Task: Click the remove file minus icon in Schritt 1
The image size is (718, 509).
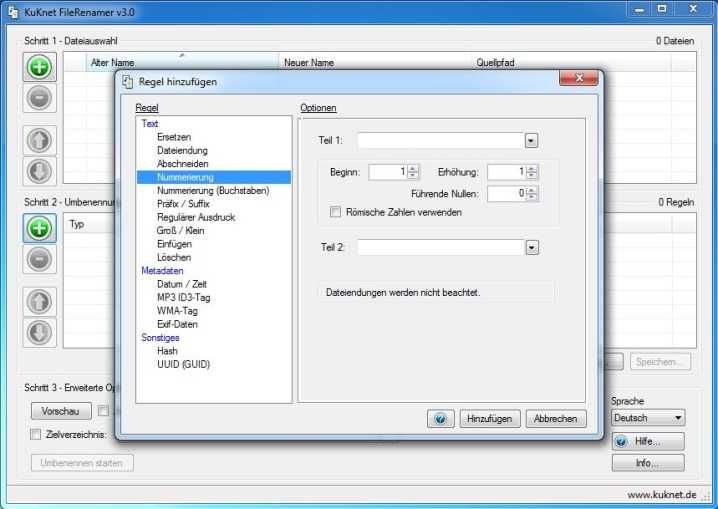Action: click(40, 99)
